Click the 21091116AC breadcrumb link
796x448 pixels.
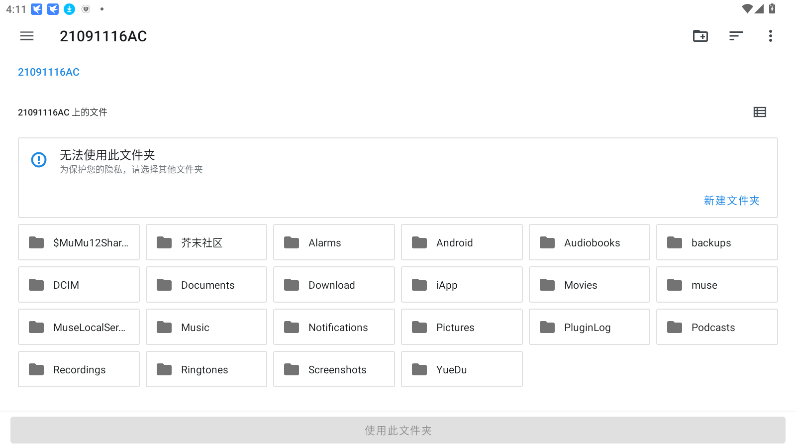(x=49, y=72)
